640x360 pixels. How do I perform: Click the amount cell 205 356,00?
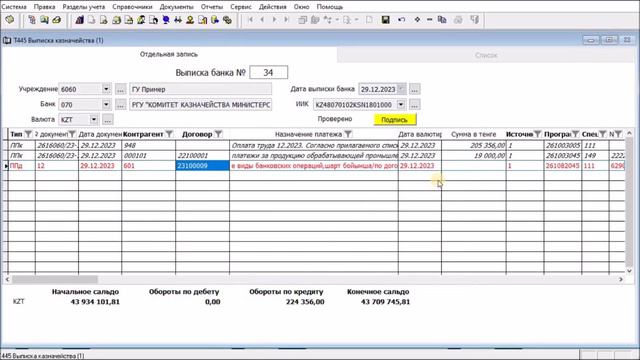(x=473, y=145)
